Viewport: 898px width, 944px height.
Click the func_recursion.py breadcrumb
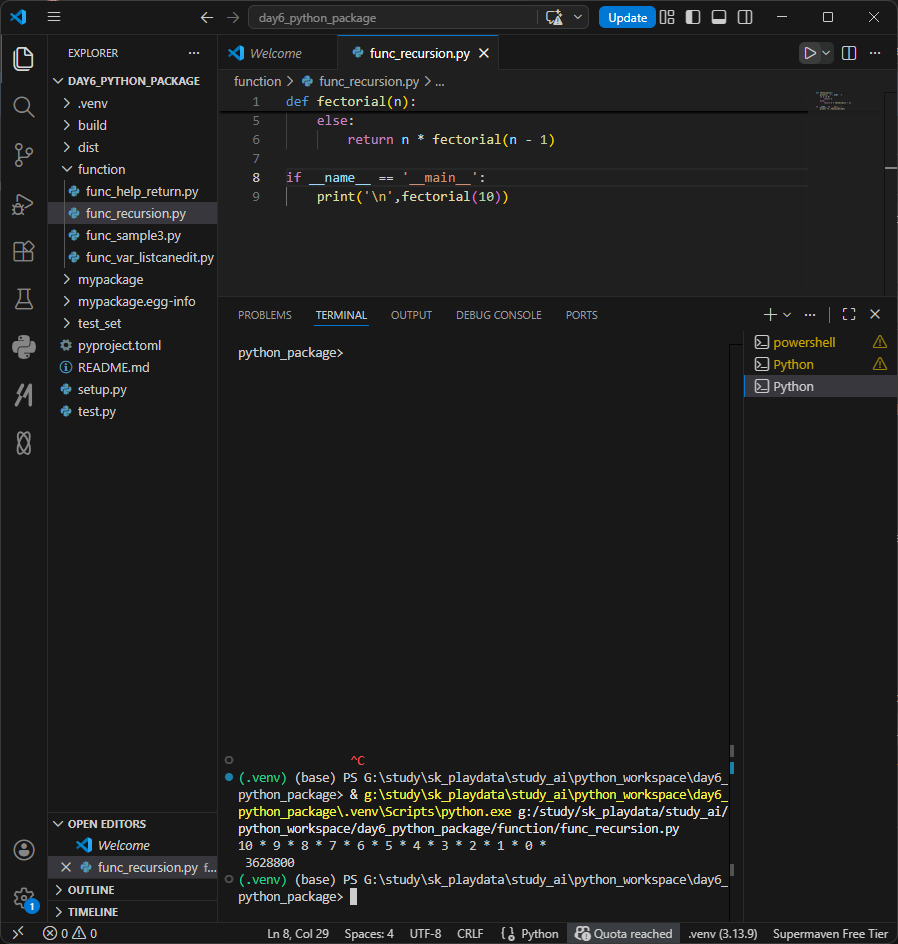368,81
